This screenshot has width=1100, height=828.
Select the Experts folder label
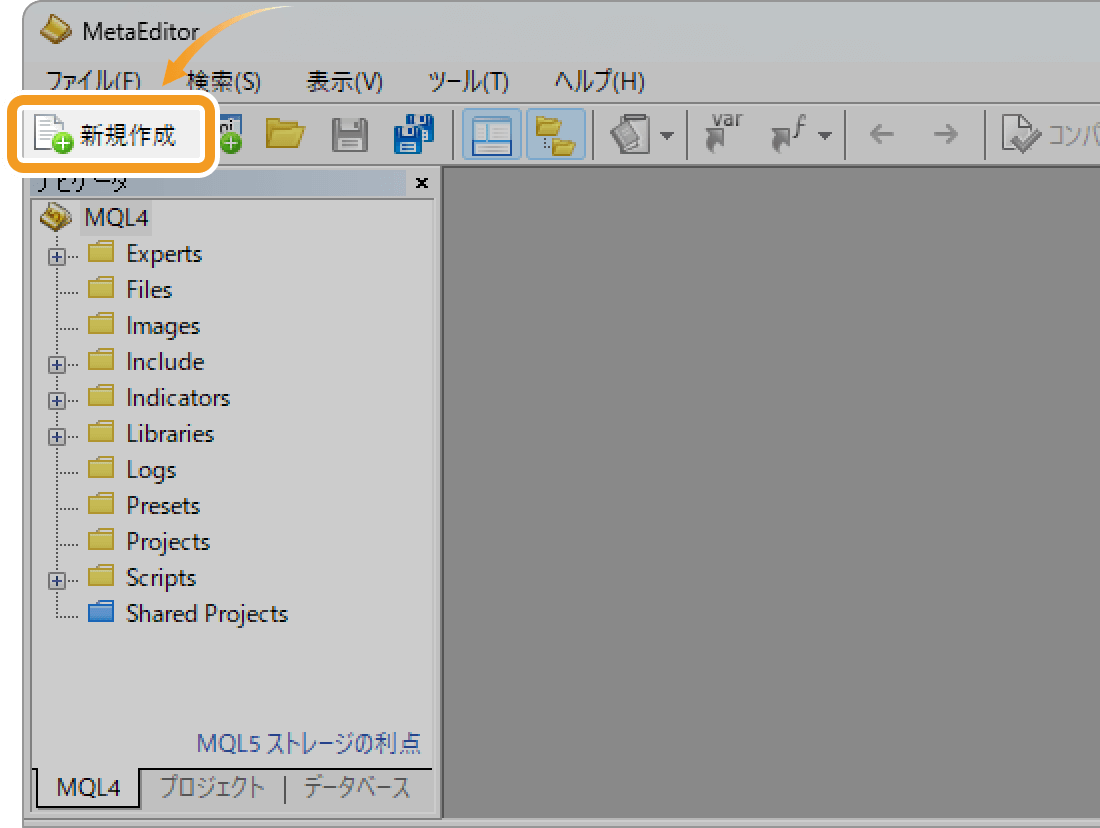tap(164, 254)
